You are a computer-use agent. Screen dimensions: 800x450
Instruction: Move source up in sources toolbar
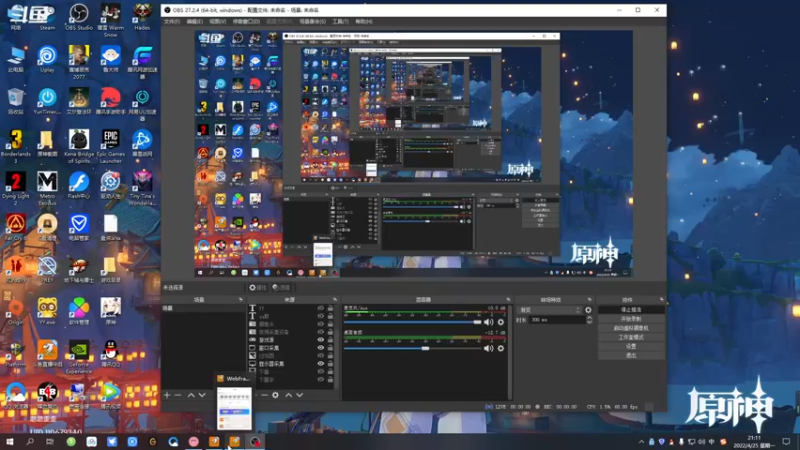288,395
